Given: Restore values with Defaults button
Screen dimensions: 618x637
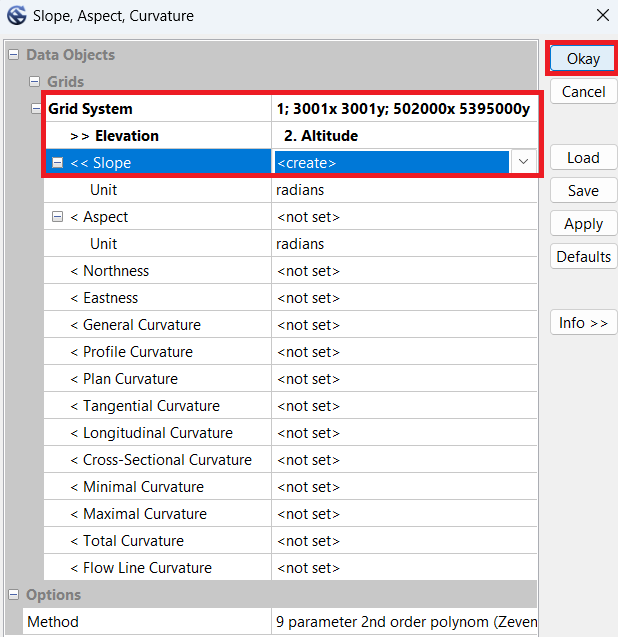Looking at the screenshot, I should [583, 256].
